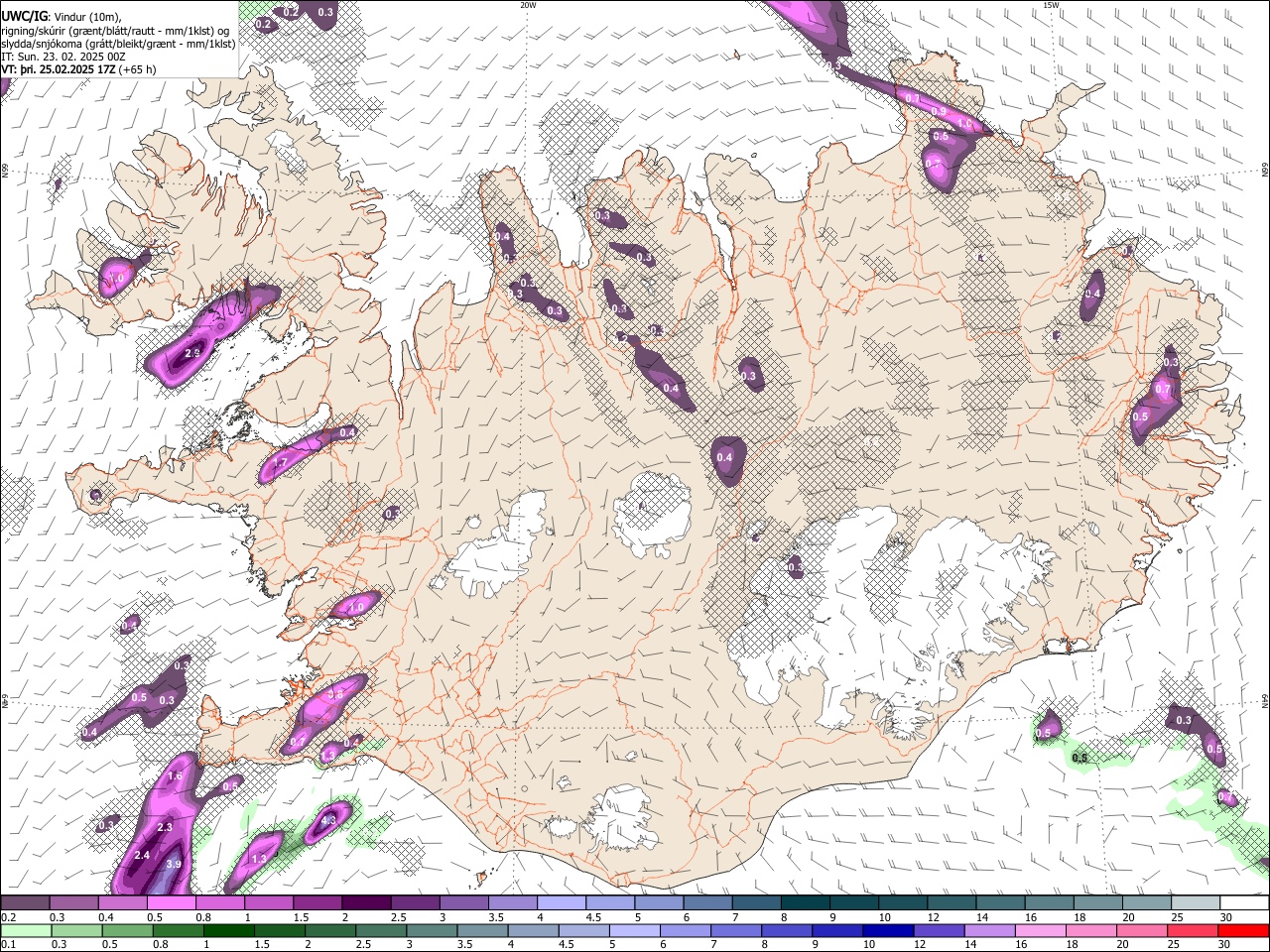Image resolution: width=1270 pixels, height=952 pixels.
Task: Pick the pure red swatch above the bottom 30 label
Action: [x=1242, y=931]
